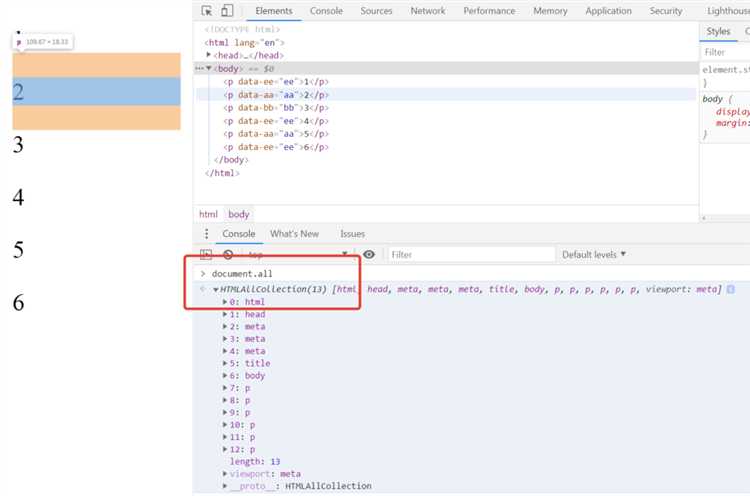Image resolution: width=750 pixels, height=496 pixels.
Task: Select the drawer Console tab
Action: pyautogui.click(x=239, y=234)
